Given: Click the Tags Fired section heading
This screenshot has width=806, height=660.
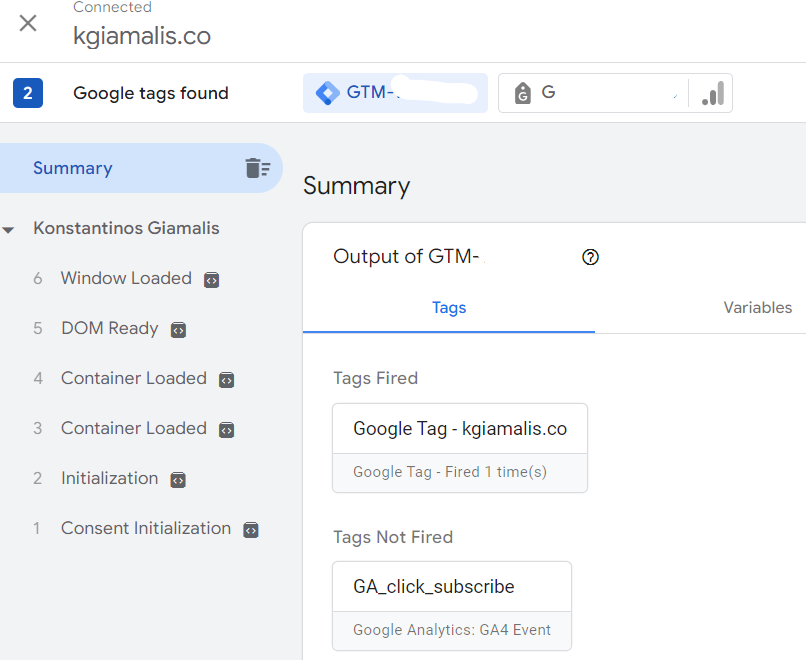Looking at the screenshot, I should pyautogui.click(x=375, y=378).
